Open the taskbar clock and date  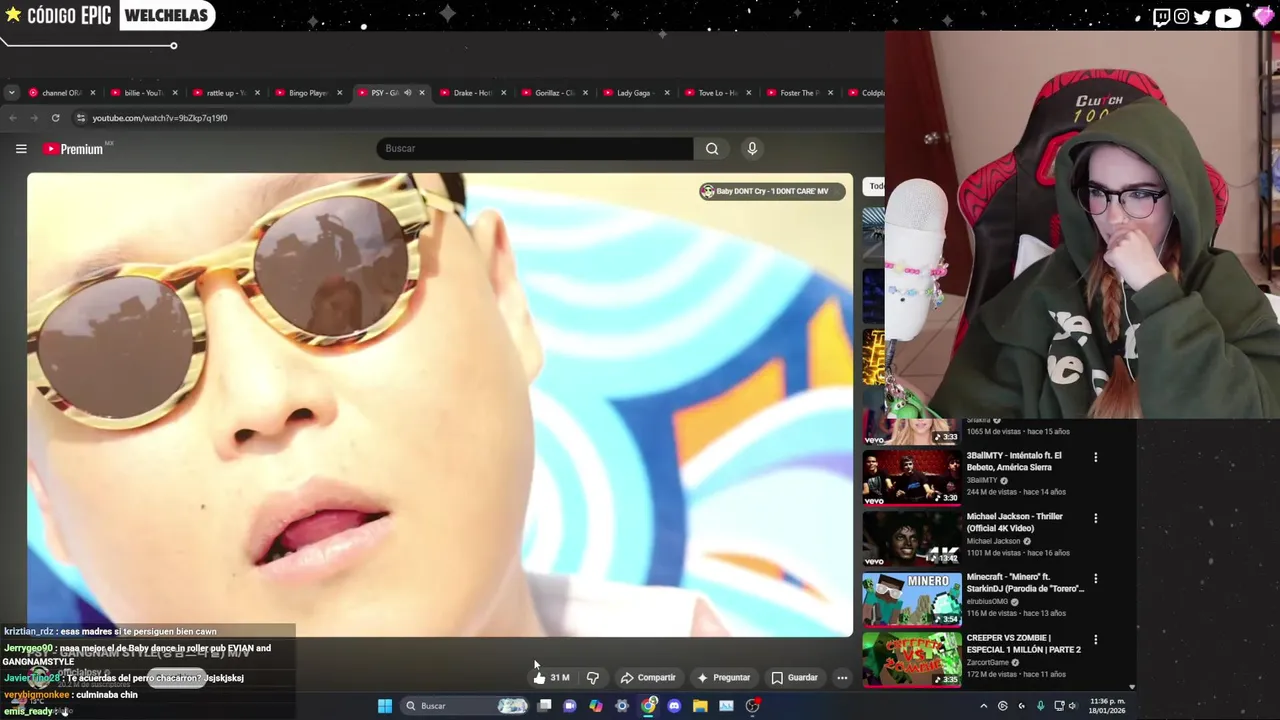pyautogui.click(x=1107, y=706)
